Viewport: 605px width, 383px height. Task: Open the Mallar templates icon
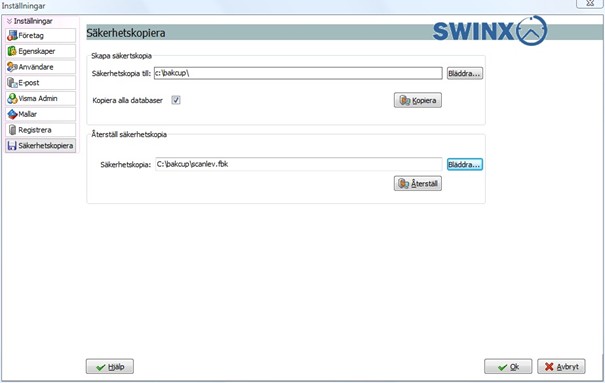tap(12, 114)
